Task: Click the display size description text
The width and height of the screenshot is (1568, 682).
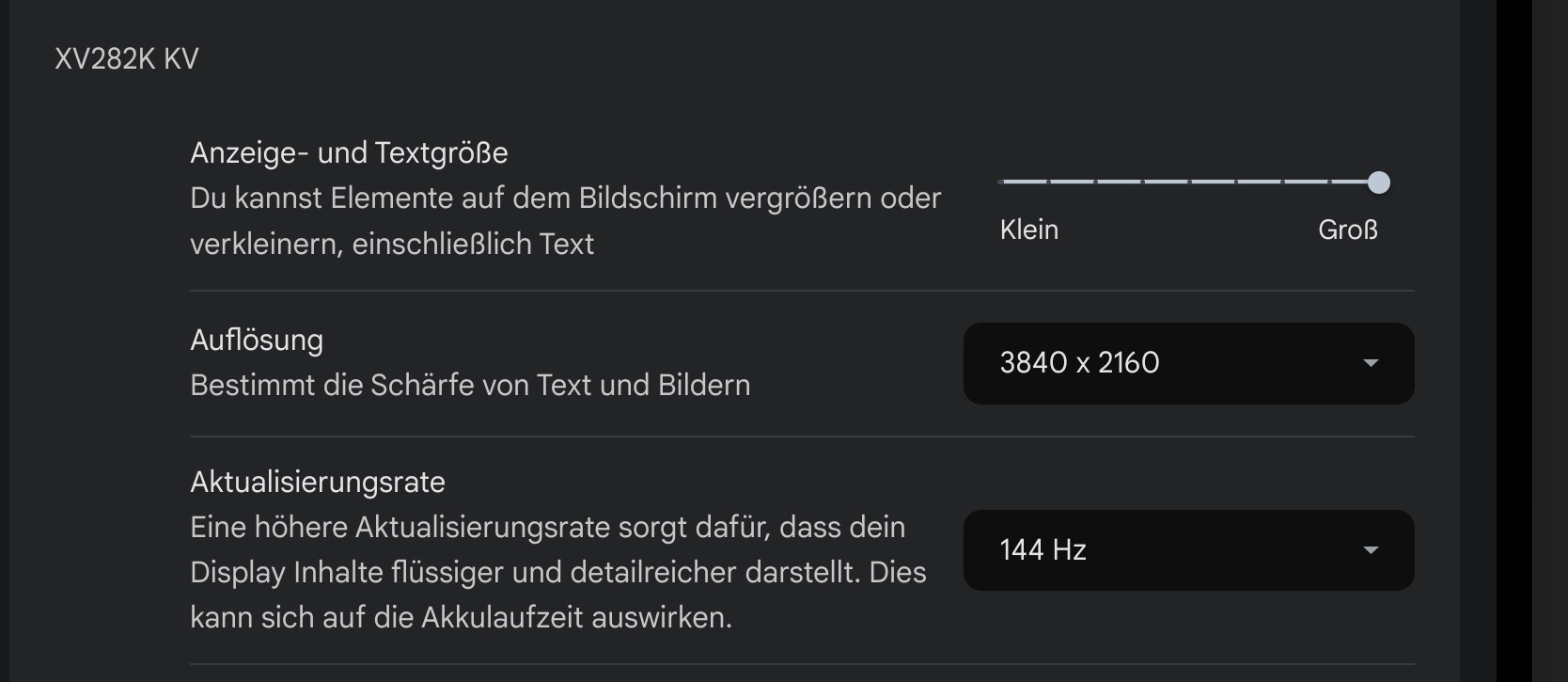Action: click(565, 221)
